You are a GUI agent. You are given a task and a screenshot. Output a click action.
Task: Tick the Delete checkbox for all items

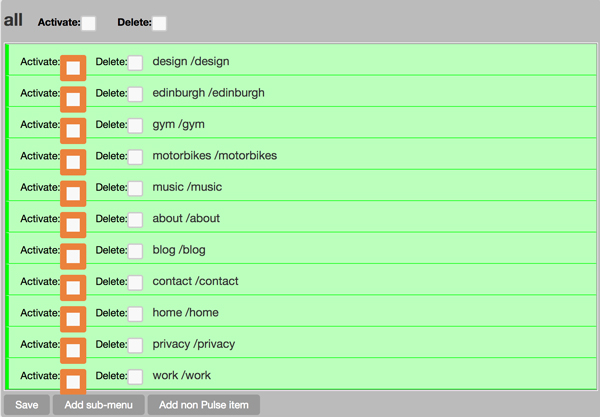[160, 23]
